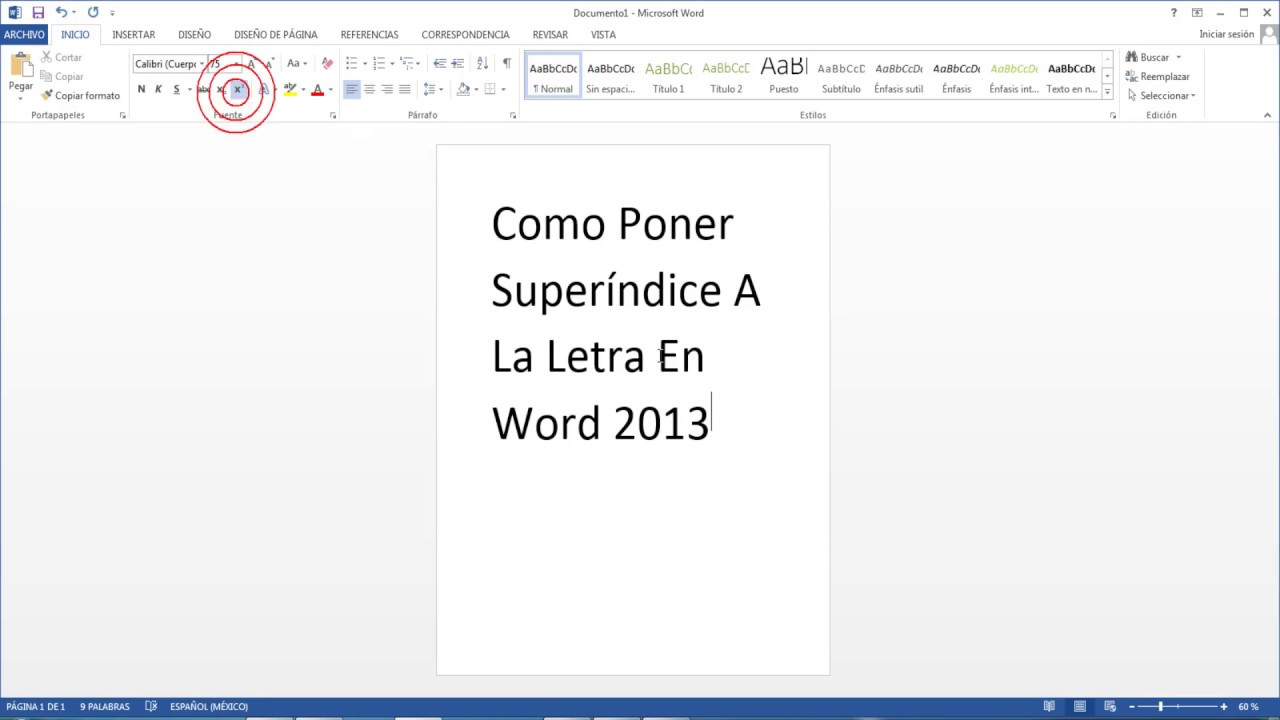The width and height of the screenshot is (1280, 720).
Task: Click the bullet list (viñetas) icon
Action: click(x=352, y=64)
